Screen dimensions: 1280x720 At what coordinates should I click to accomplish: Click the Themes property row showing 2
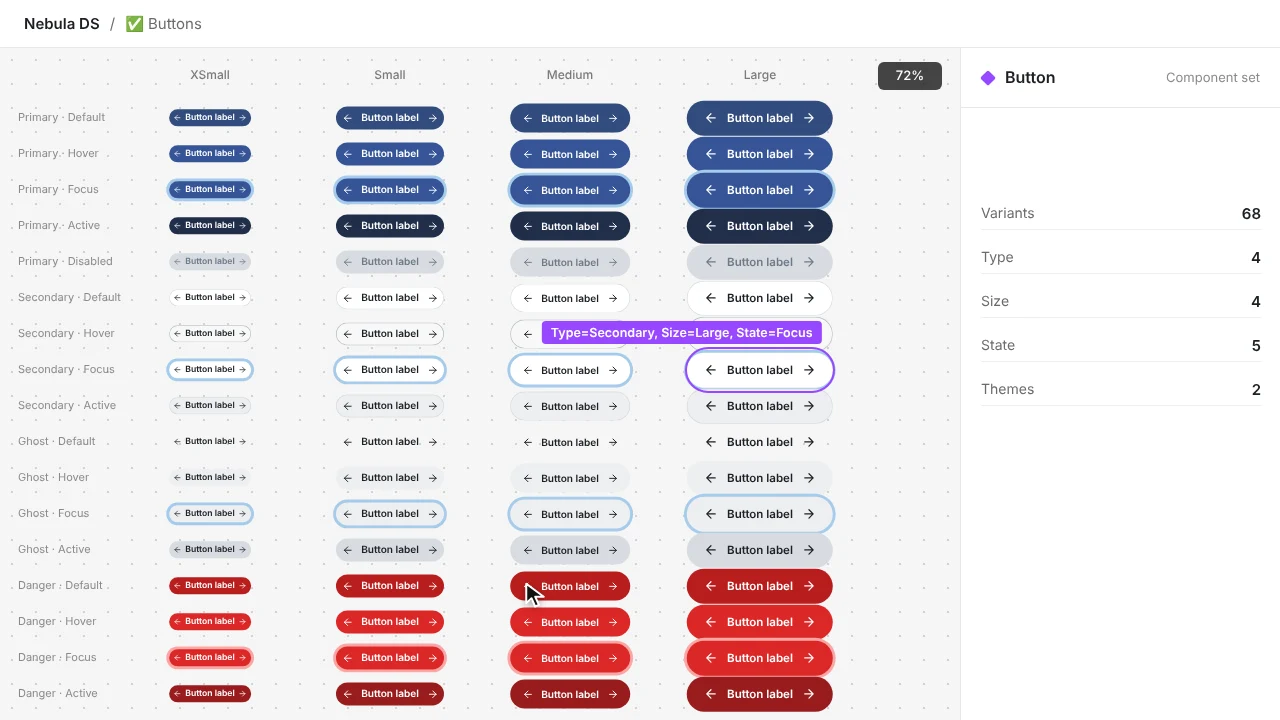coord(1121,389)
